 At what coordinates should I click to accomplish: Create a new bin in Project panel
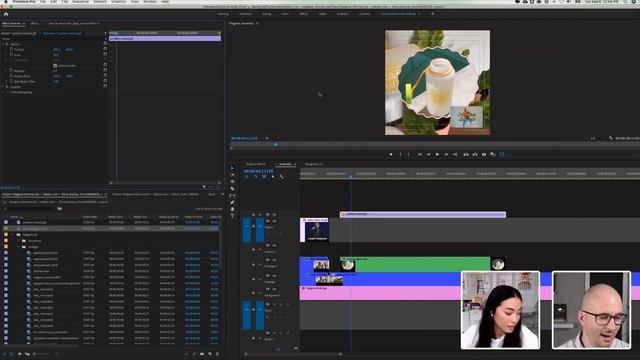[x=202, y=354]
